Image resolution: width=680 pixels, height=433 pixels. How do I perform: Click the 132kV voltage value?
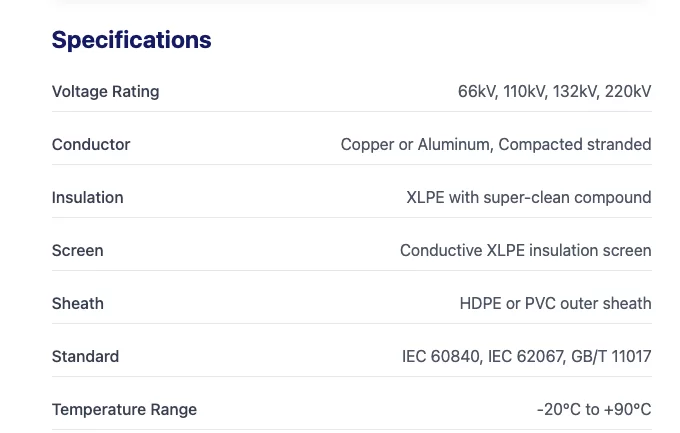click(576, 92)
